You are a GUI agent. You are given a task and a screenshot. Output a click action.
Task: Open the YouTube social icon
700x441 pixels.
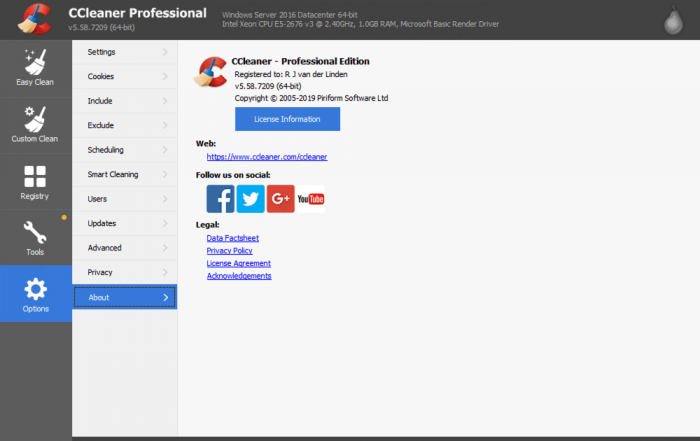point(311,199)
